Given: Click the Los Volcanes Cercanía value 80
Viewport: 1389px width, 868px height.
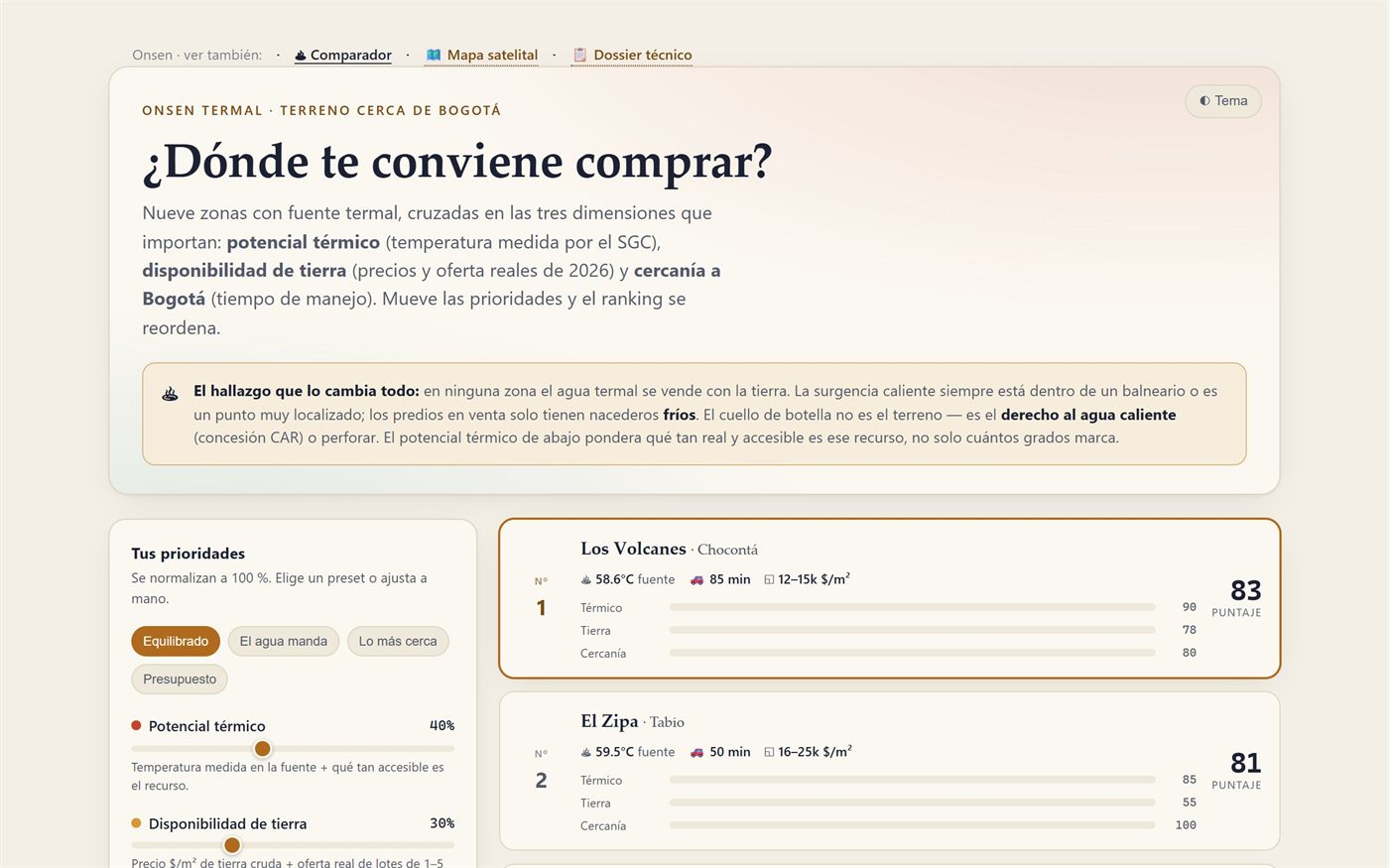Looking at the screenshot, I should [x=1189, y=653].
